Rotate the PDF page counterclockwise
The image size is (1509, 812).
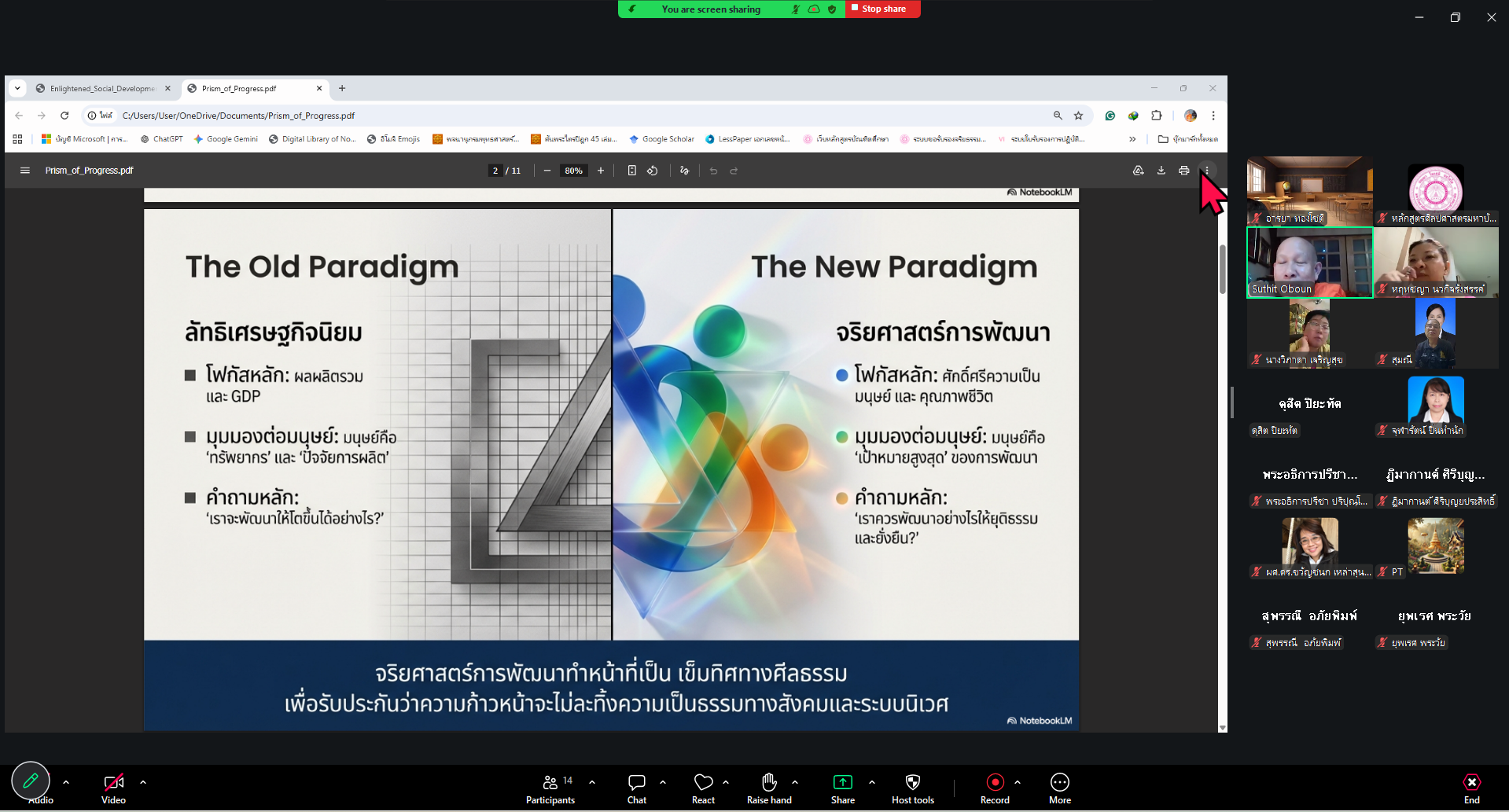coord(653,171)
